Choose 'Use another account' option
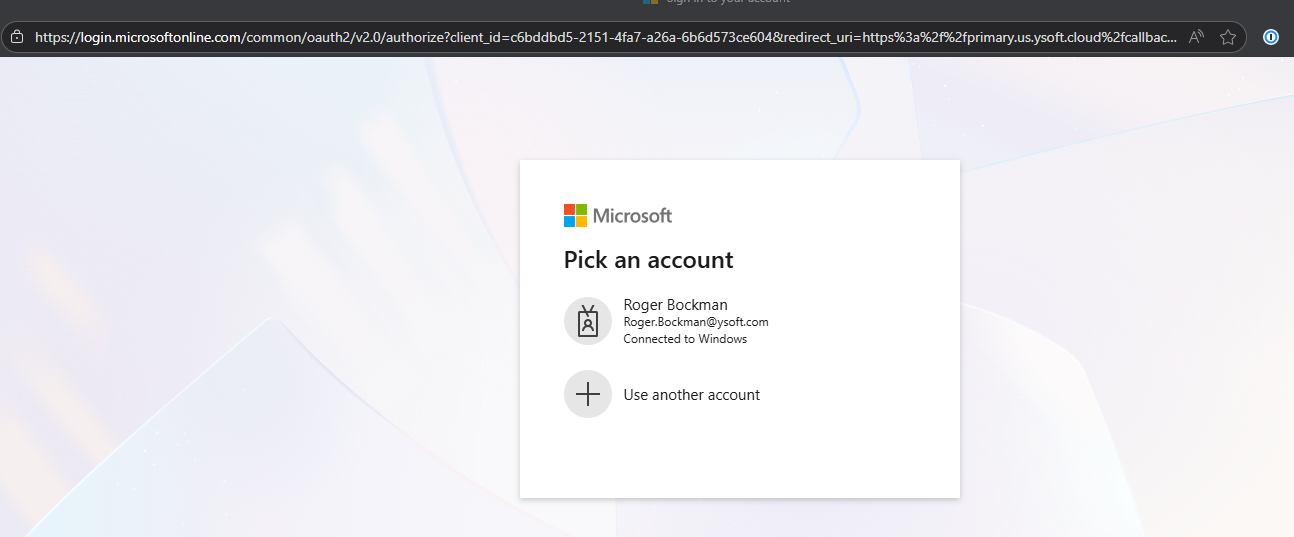 click(691, 395)
